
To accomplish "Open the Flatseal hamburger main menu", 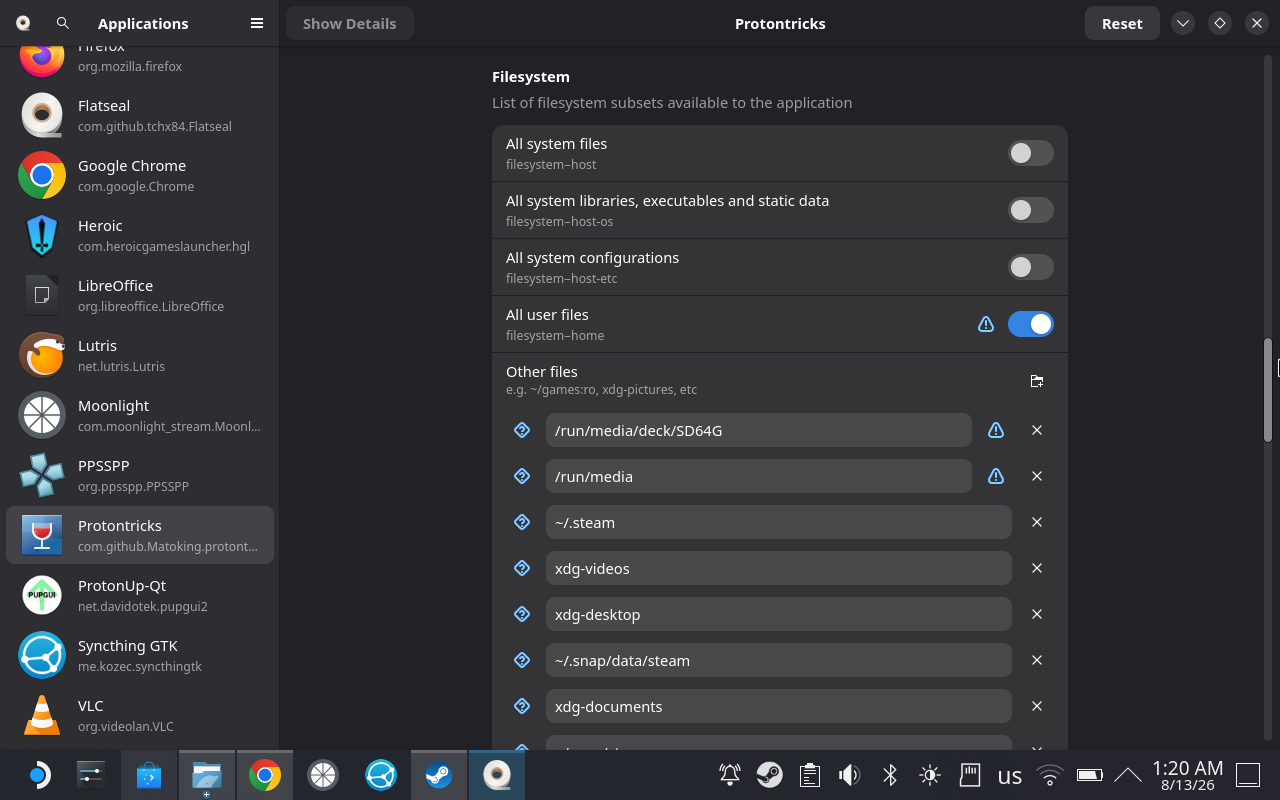I will coord(257,23).
